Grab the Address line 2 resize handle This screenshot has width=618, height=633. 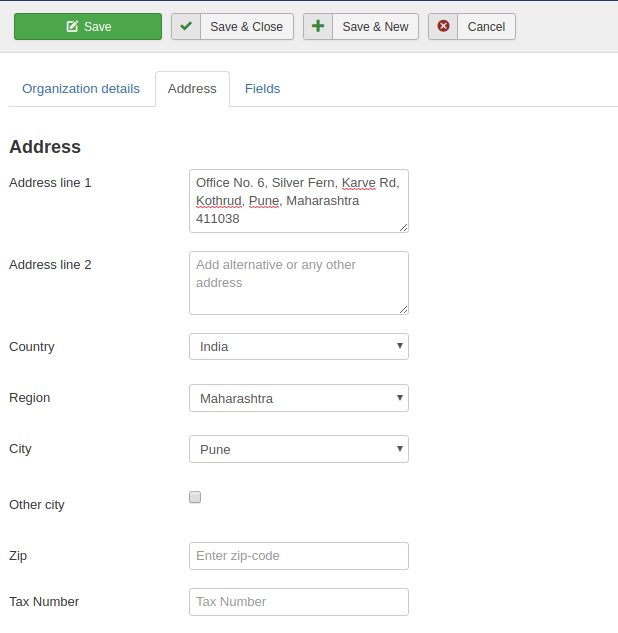click(x=403, y=310)
